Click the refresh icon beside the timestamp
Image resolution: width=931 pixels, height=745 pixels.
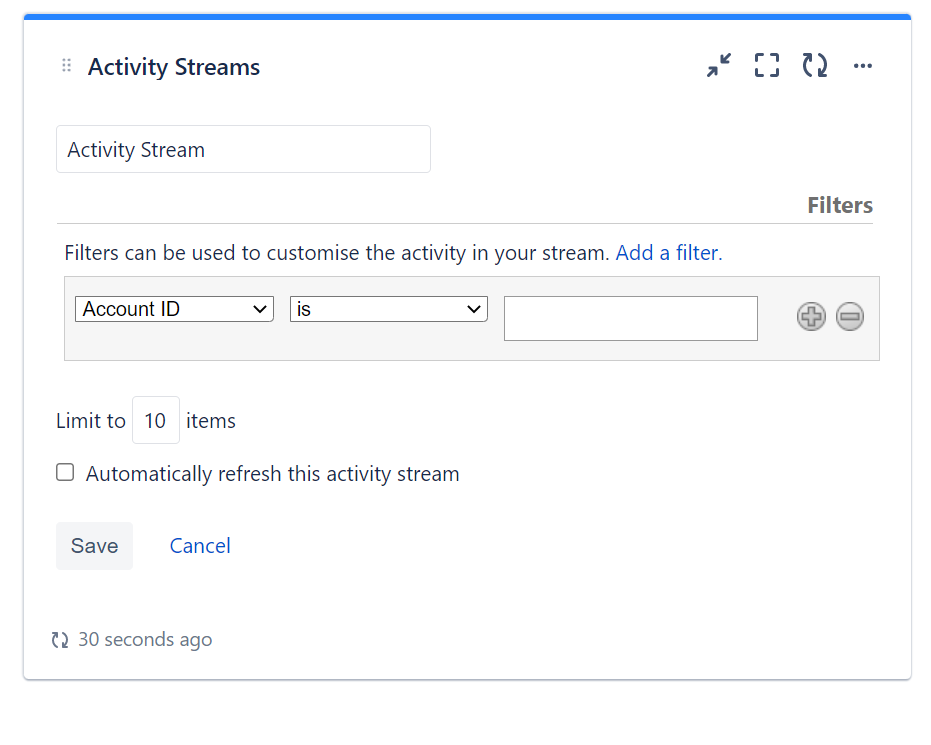pyautogui.click(x=60, y=639)
